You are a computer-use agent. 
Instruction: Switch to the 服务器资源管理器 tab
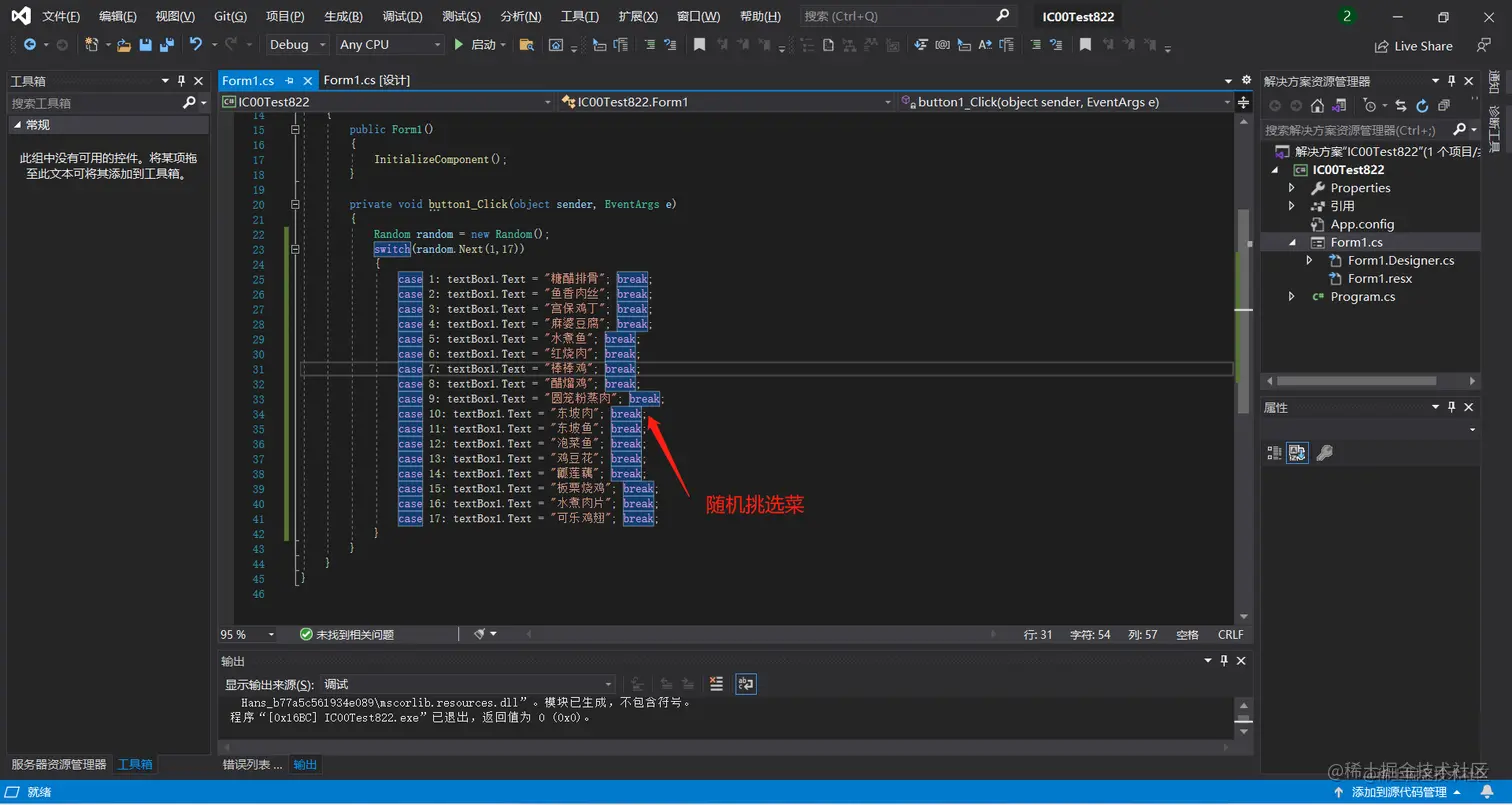(x=58, y=764)
